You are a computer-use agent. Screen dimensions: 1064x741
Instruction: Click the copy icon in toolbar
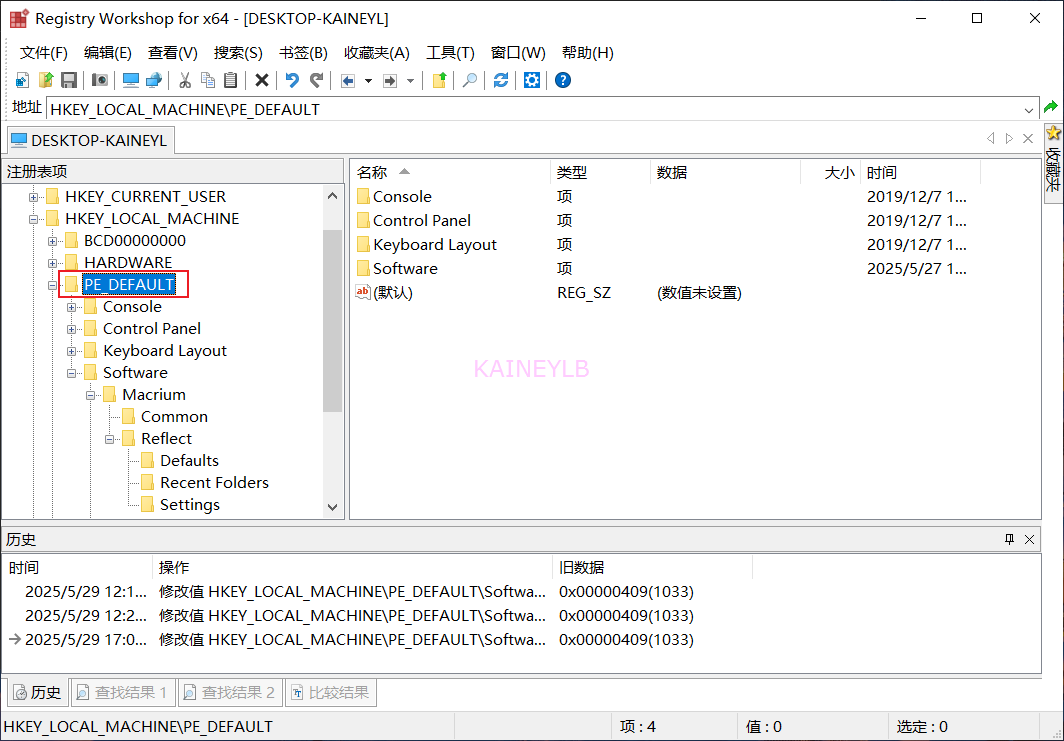coord(208,80)
